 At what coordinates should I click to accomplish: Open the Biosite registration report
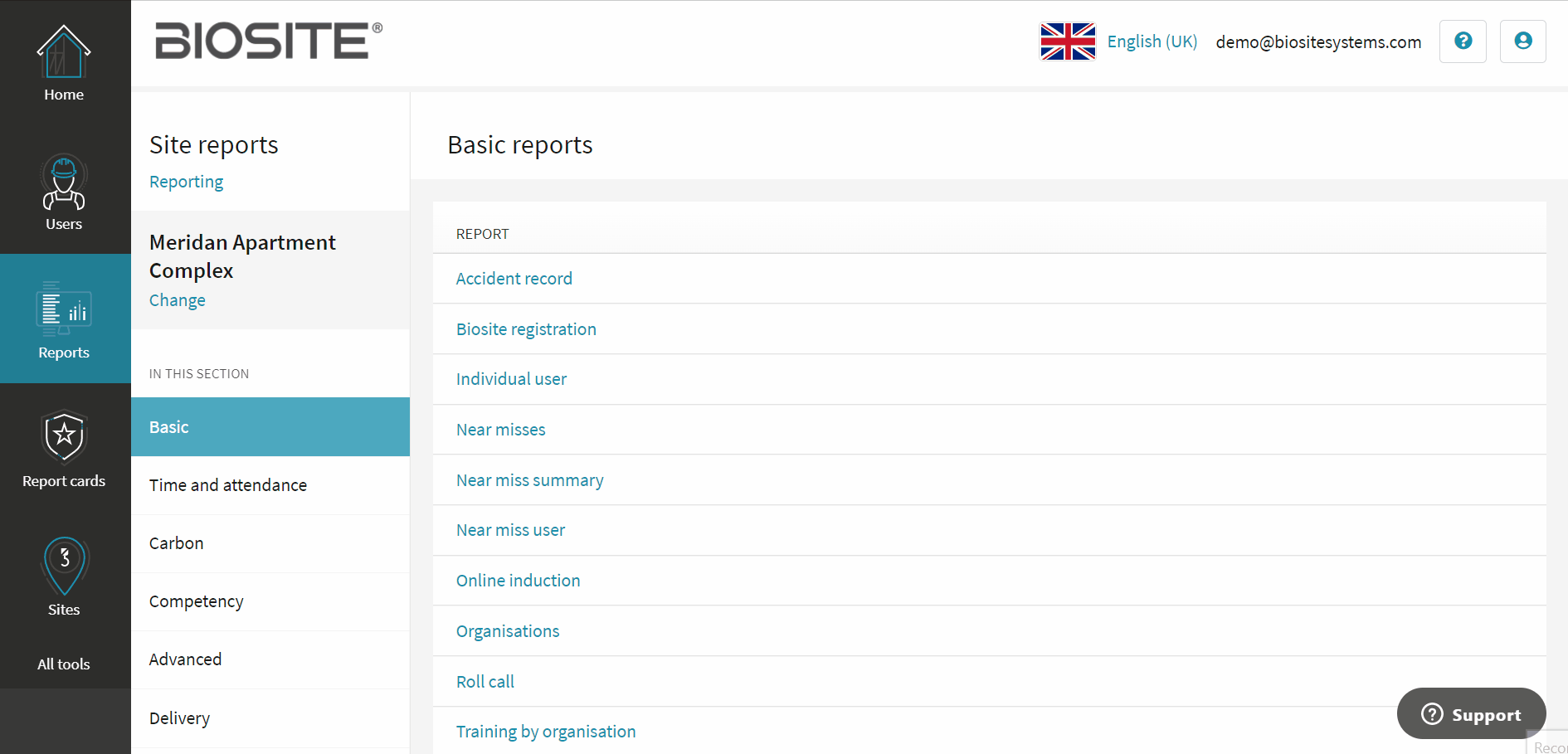(526, 329)
